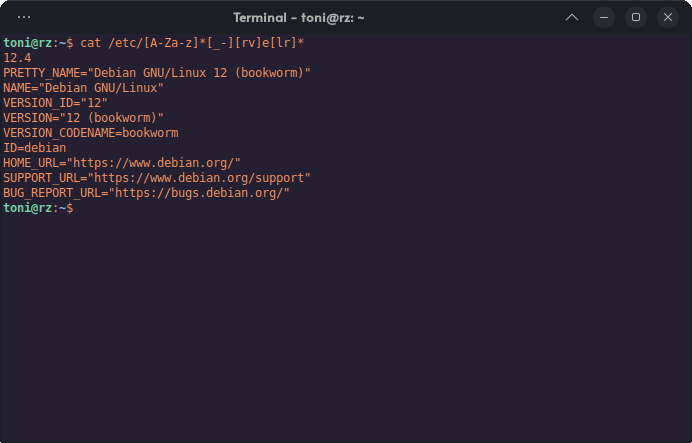Open the https://bugs.debian.org/ link
692x443 pixels.
(199, 193)
